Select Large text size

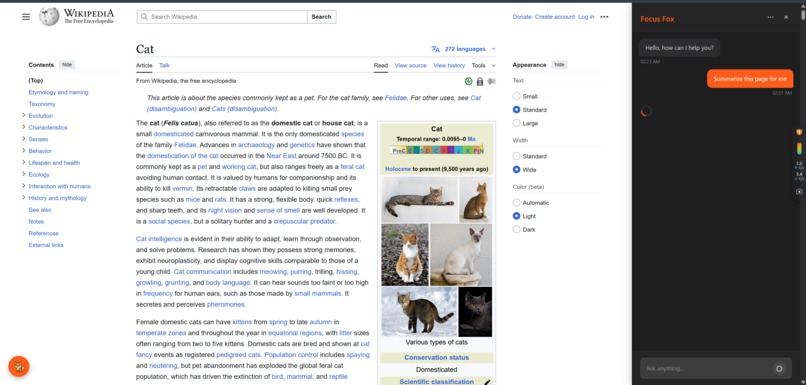pos(517,123)
